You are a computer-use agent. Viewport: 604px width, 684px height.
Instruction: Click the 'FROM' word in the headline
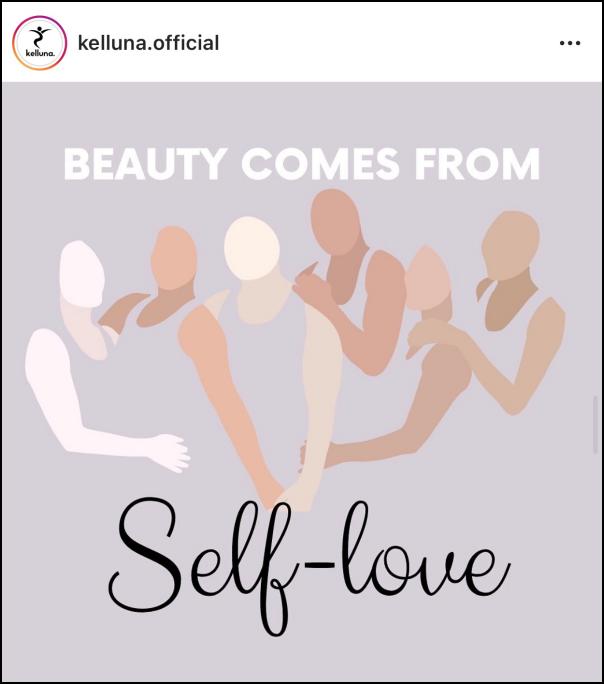[477, 164]
